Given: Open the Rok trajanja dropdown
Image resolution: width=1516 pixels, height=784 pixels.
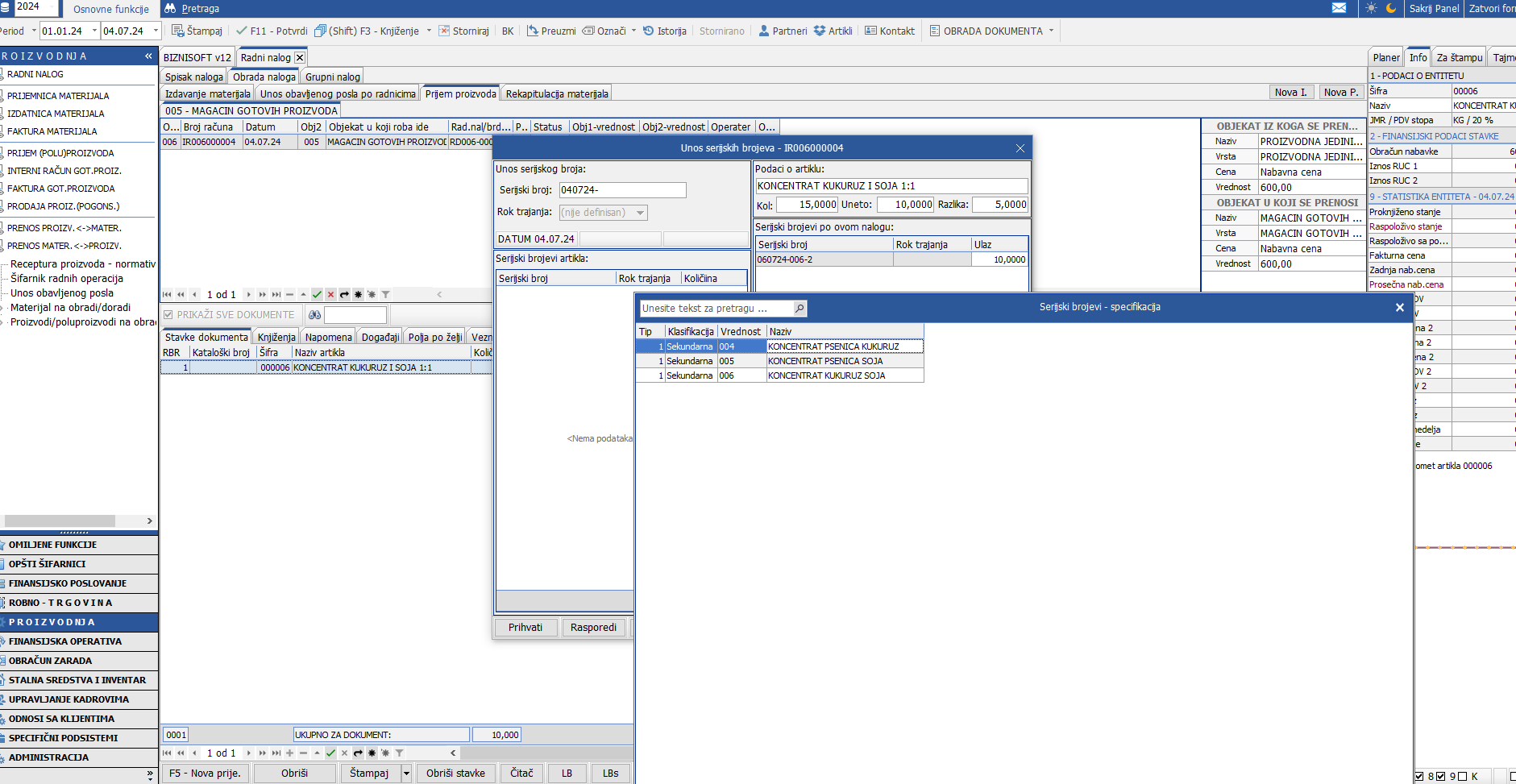Looking at the screenshot, I should [641, 213].
